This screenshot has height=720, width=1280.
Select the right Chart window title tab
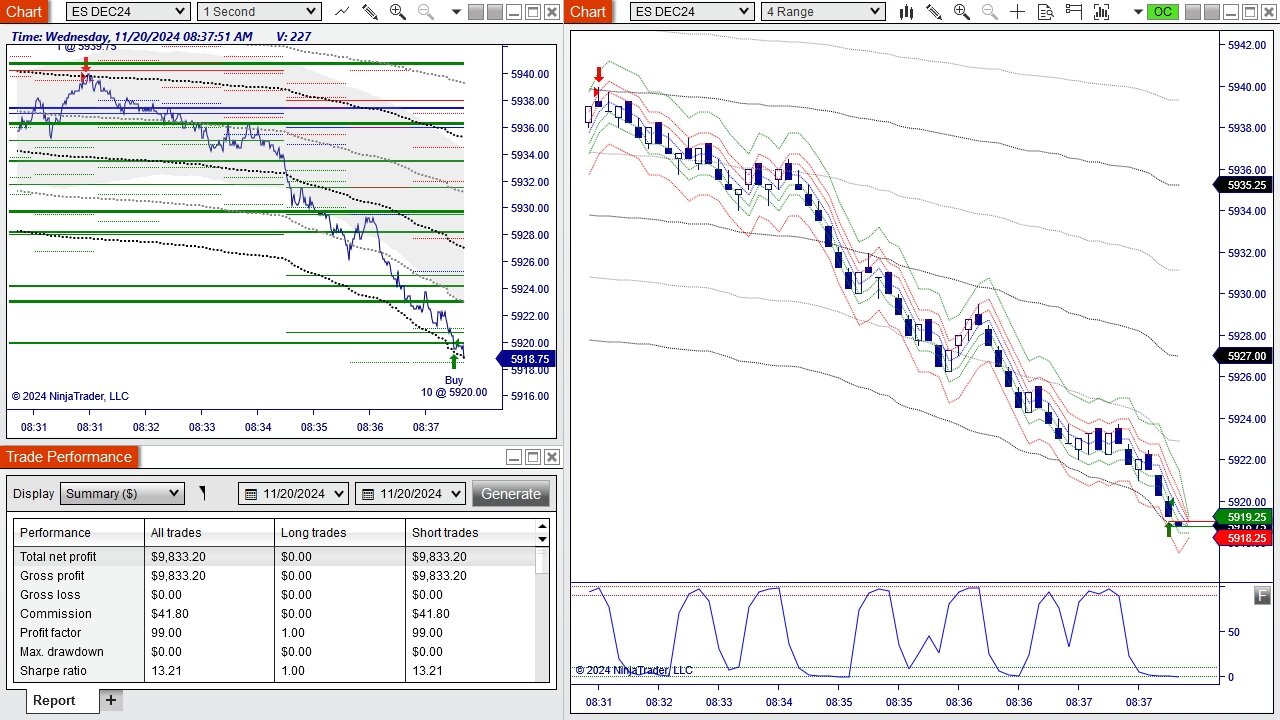[588, 12]
